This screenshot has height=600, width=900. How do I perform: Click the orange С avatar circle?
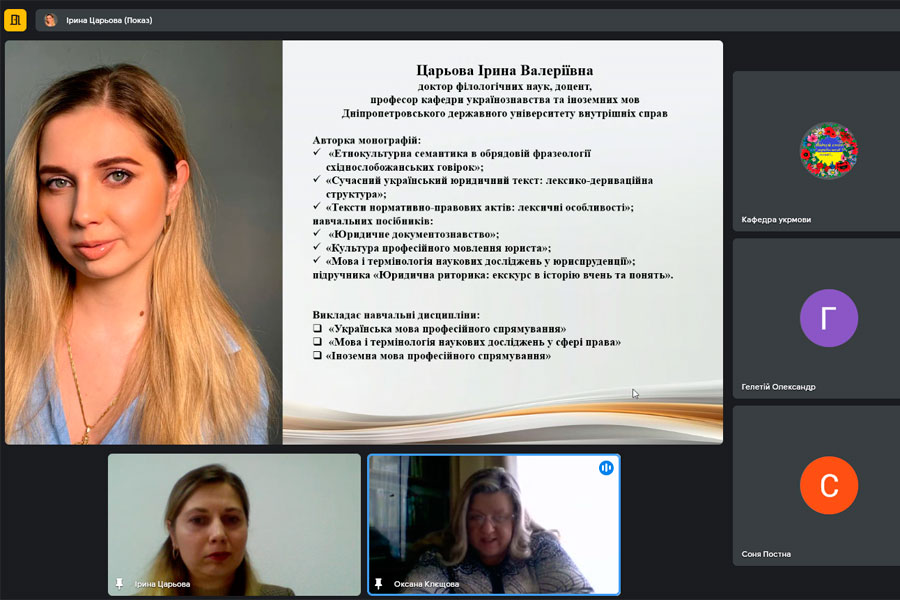828,485
